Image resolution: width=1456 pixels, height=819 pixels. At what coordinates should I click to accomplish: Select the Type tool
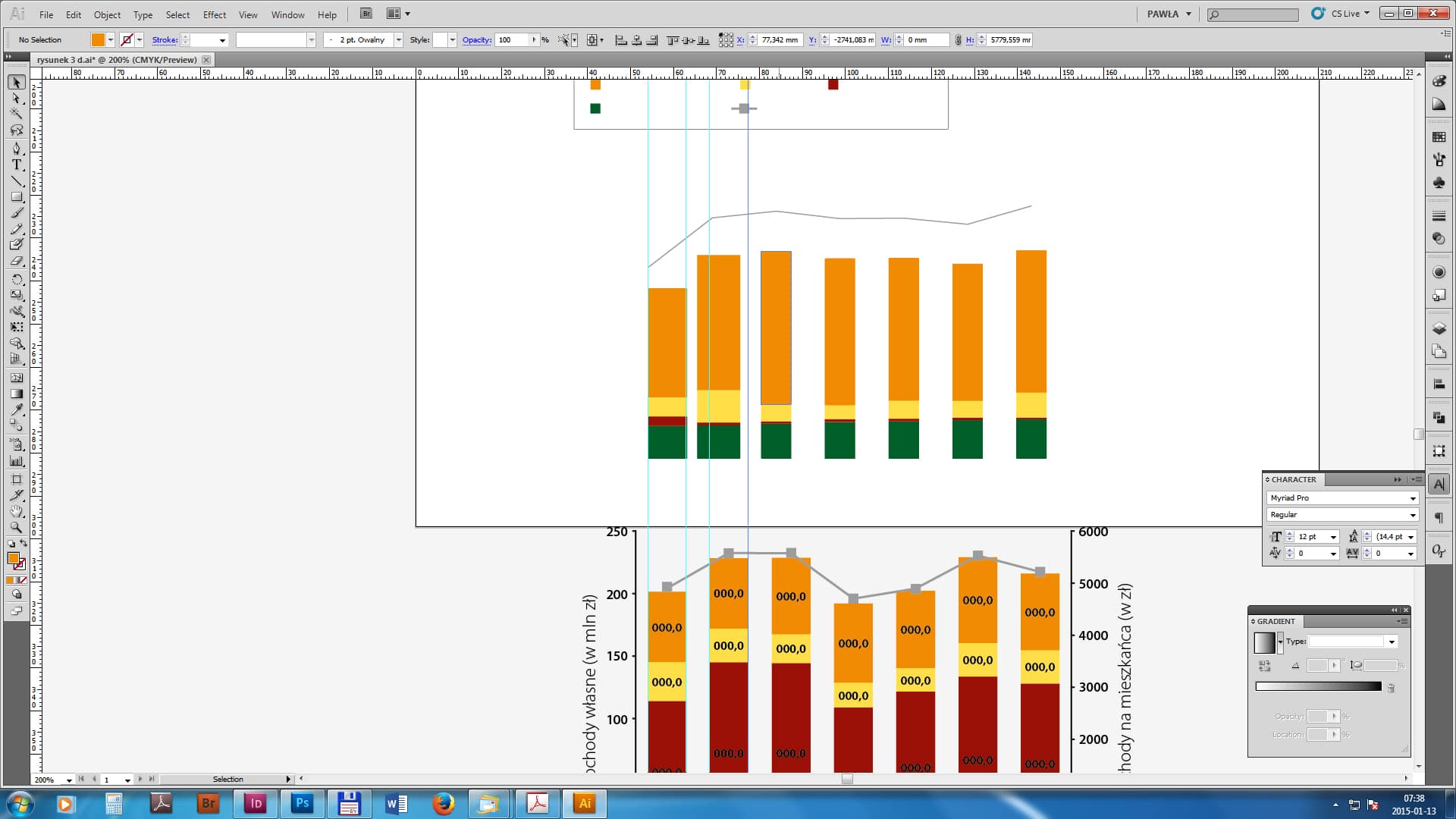(17, 165)
